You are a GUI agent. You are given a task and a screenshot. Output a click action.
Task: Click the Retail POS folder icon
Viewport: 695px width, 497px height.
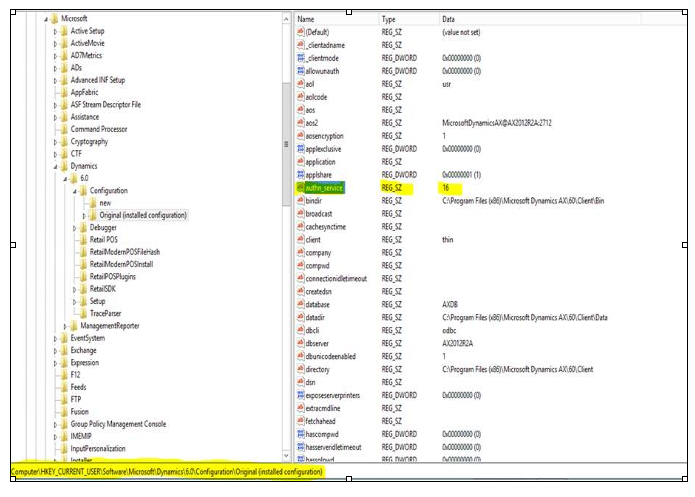point(83,240)
